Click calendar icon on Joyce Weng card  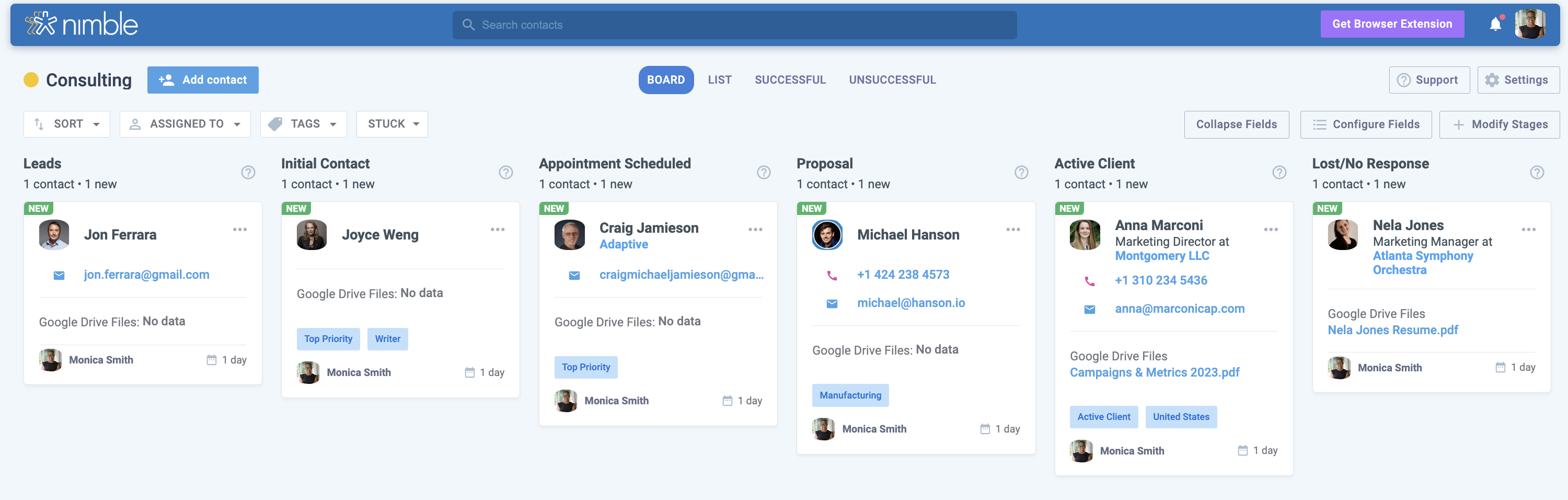[469, 373]
